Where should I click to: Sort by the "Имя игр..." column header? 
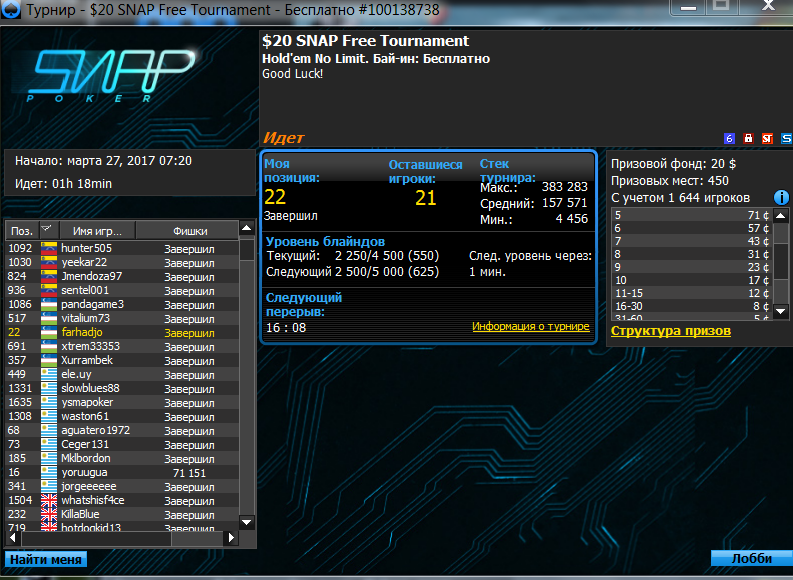click(x=97, y=230)
